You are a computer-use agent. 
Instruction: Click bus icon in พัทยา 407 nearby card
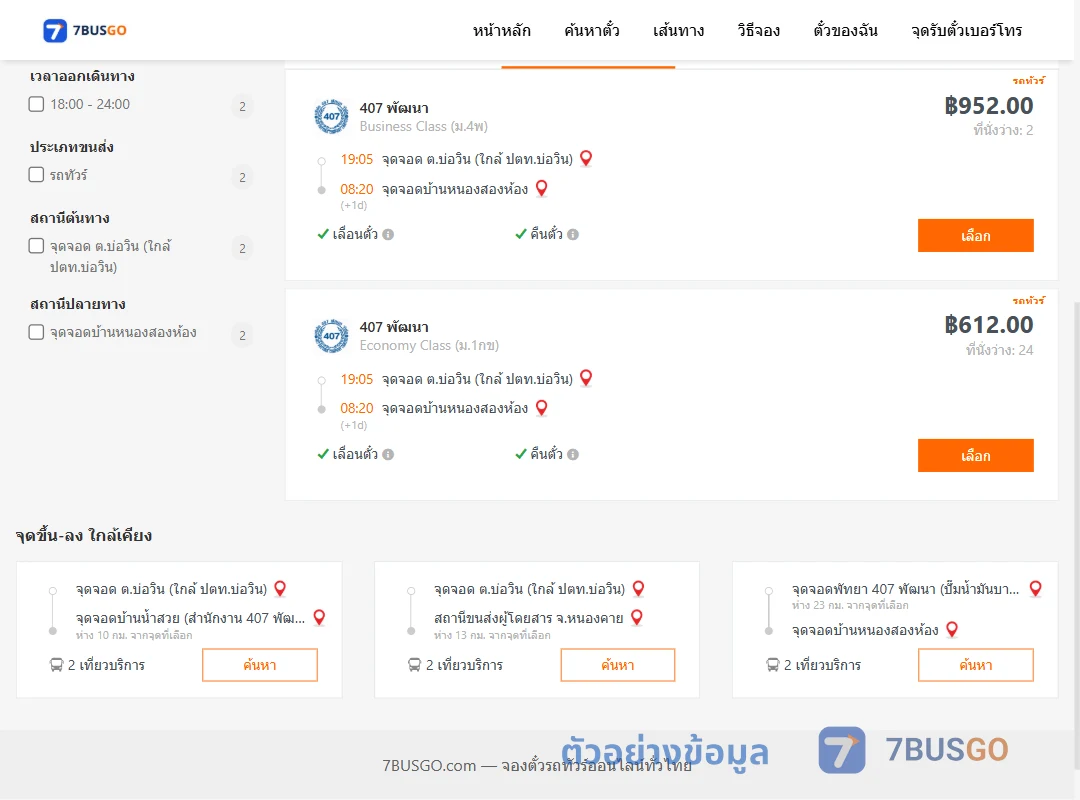[773, 665]
